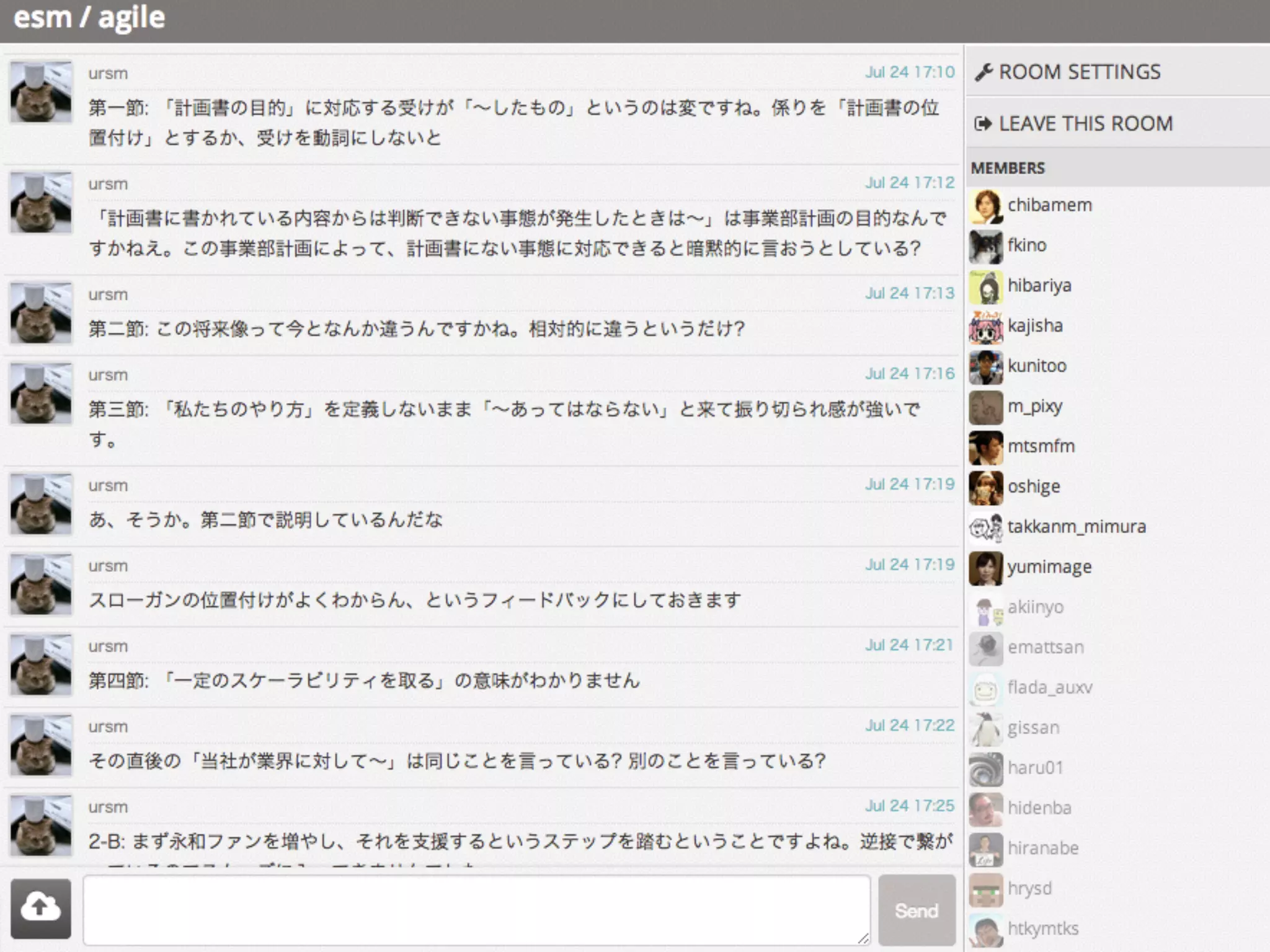Viewport: 1270px width, 952px height.
Task: Click the wrench icon beside Room Settings
Action: pyautogui.click(x=984, y=72)
